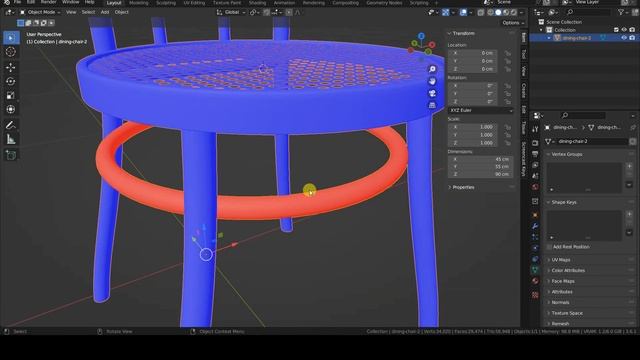The width and height of the screenshot is (640, 360).
Task: Switch to the Sculpting workspace tab
Action: 166,3
